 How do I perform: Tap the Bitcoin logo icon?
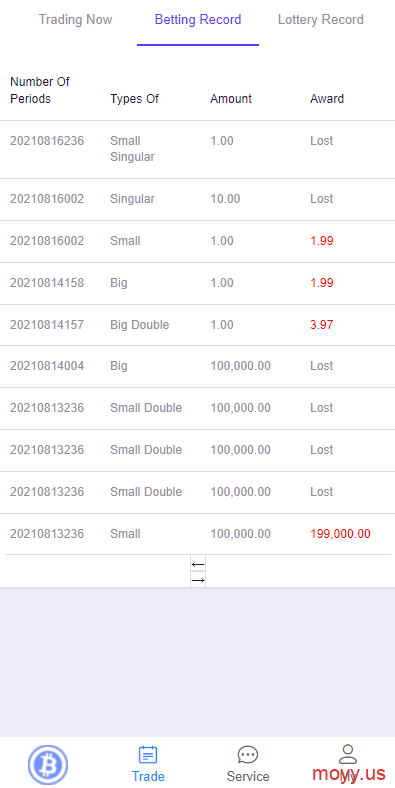(48, 764)
